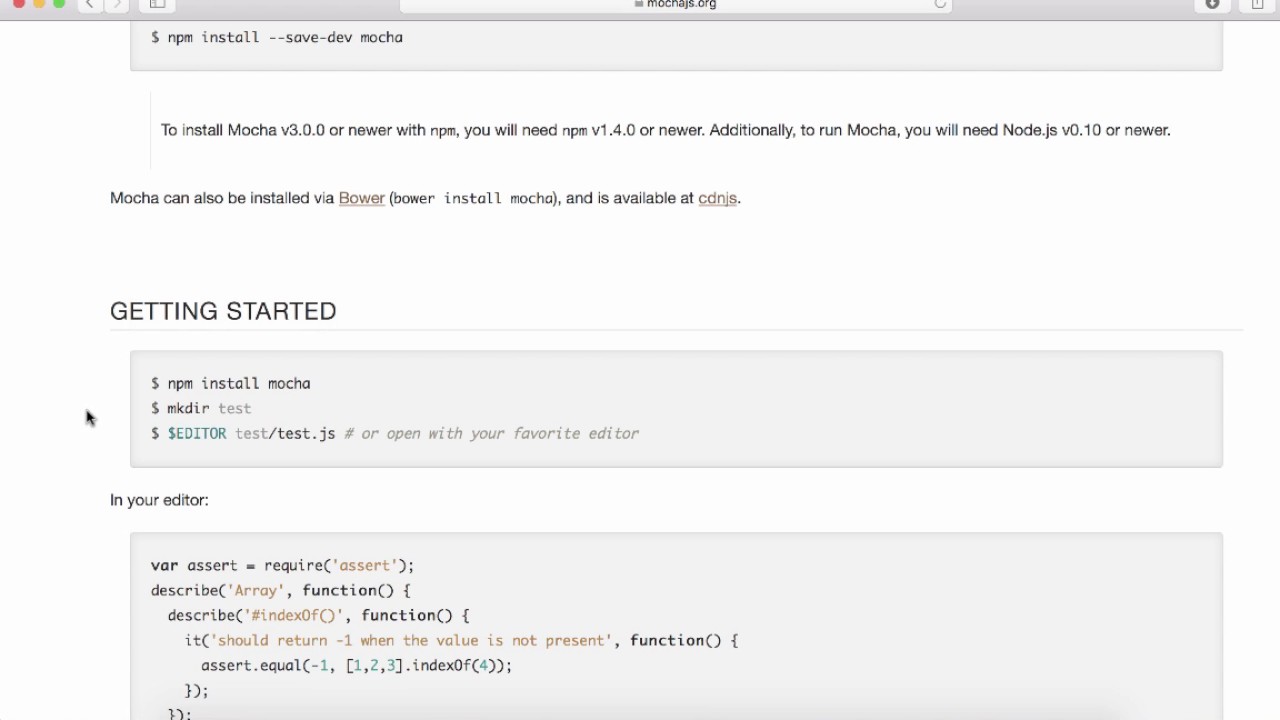
Task: Click the "In your editor:" text
Action: pyautogui.click(x=159, y=500)
